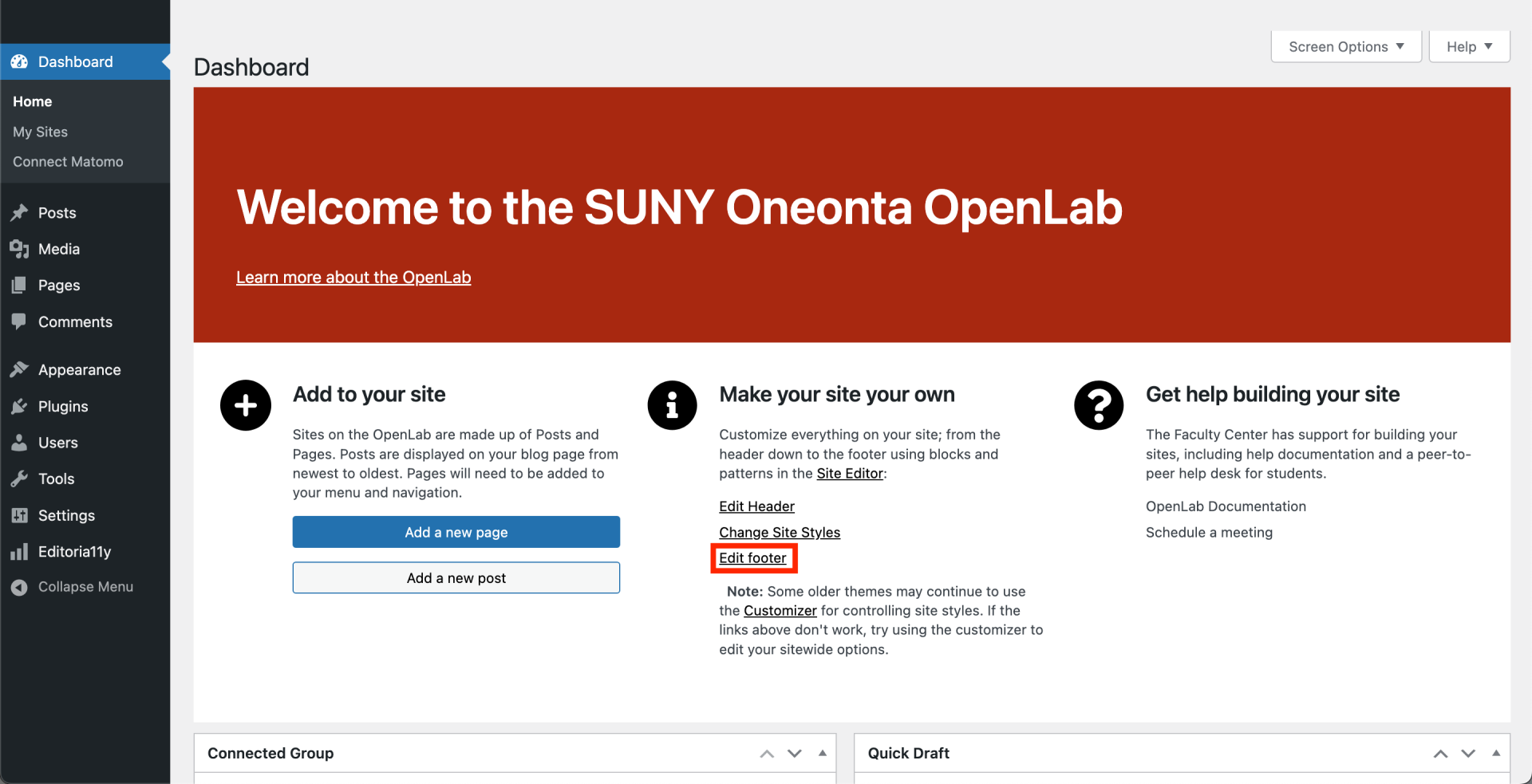This screenshot has width=1532, height=784.
Task: Click the Pages icon in sidebar
Action: point(19,285)
